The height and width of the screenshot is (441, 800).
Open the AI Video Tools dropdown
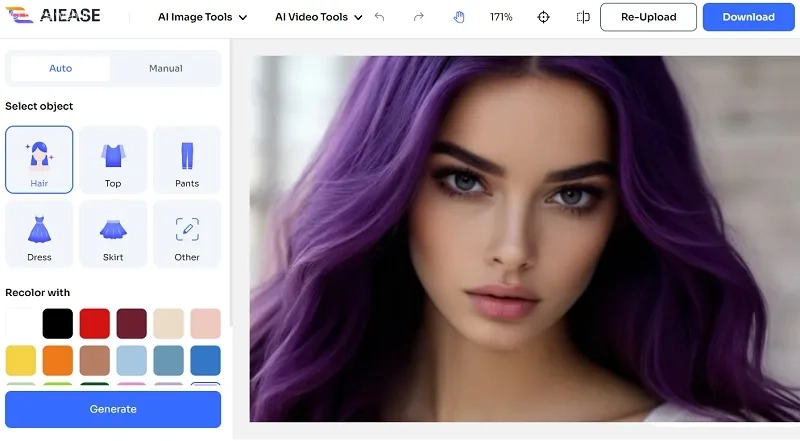coord(319,17)
